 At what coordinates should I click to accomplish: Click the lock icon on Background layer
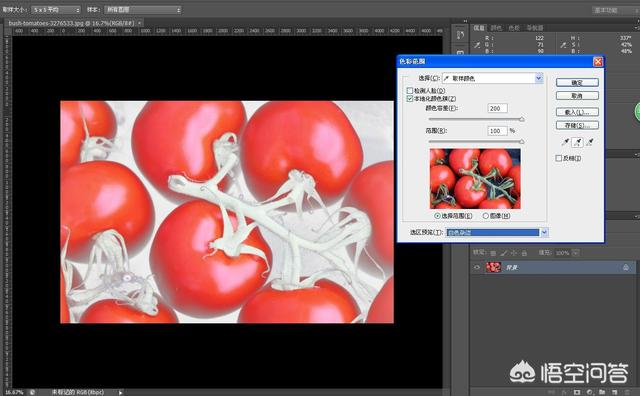pos(626,267)
